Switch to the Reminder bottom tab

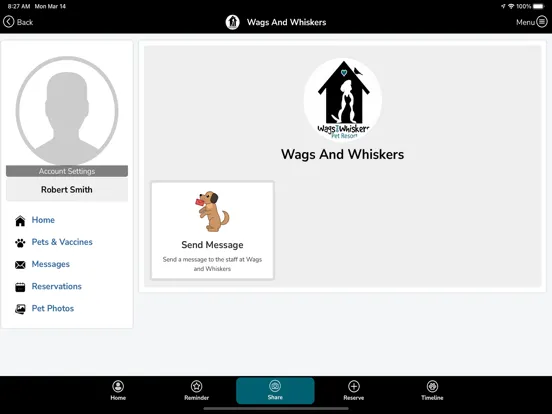coord(196,391)
